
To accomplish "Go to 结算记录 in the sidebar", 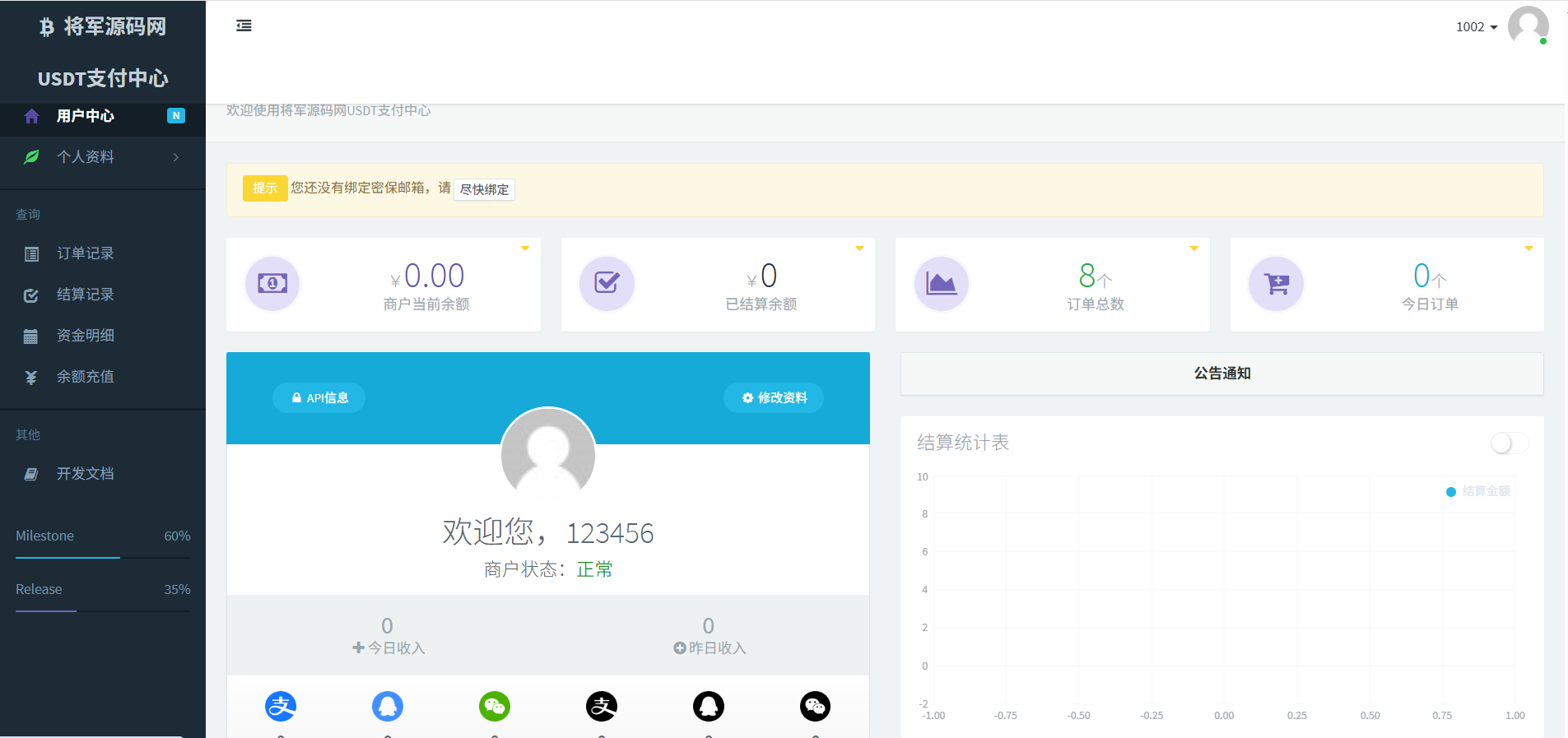I will click(x=103, y=295).
